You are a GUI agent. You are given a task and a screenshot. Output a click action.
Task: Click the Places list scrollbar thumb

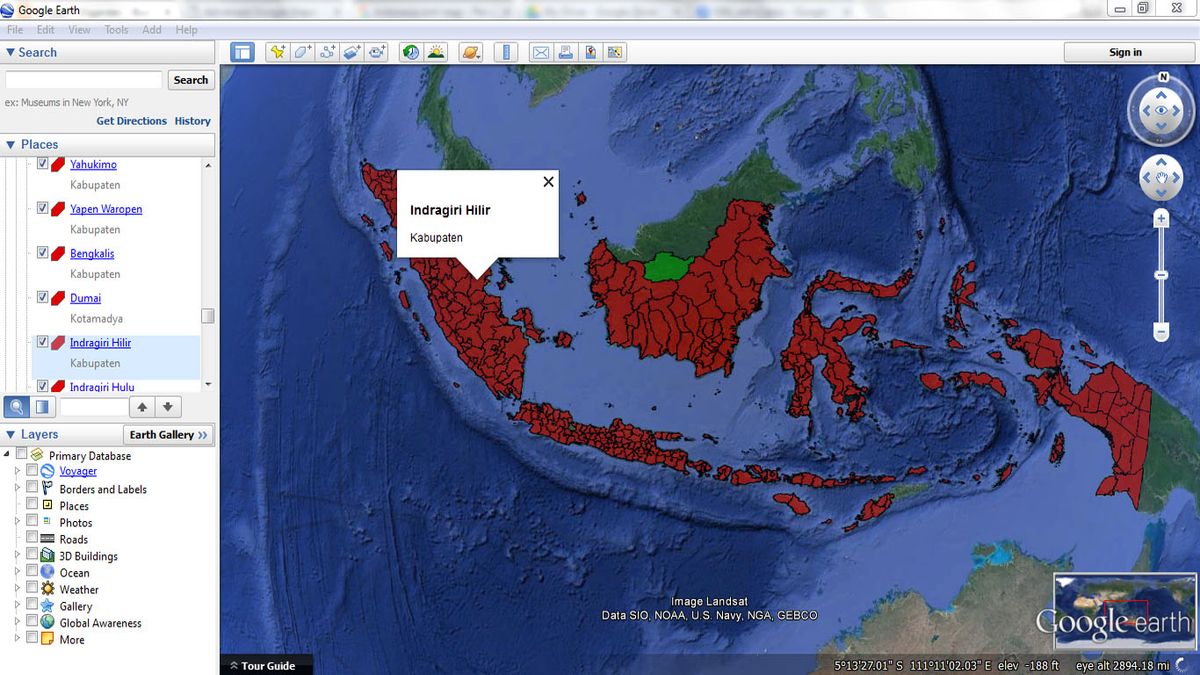click(x=208, y=316)
